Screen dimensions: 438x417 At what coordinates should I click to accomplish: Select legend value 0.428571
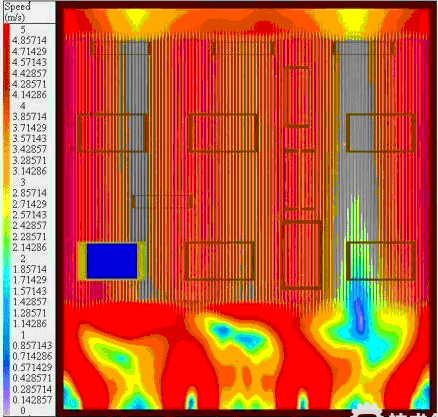pyautogui.click(x=32, y=378)
